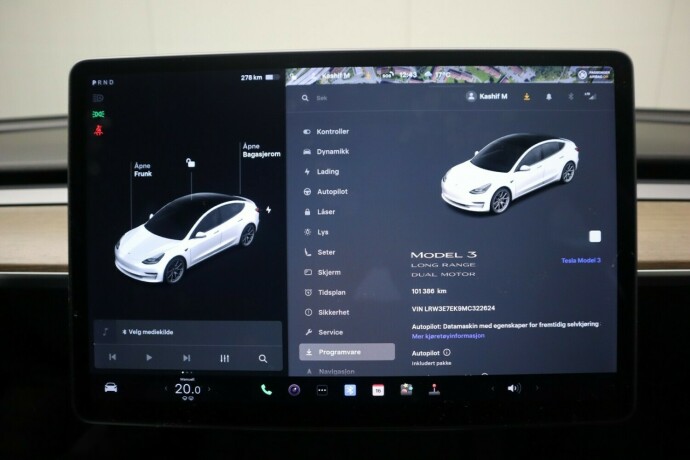Open the Sikkerhet safety menu

[x=327, y=312]
